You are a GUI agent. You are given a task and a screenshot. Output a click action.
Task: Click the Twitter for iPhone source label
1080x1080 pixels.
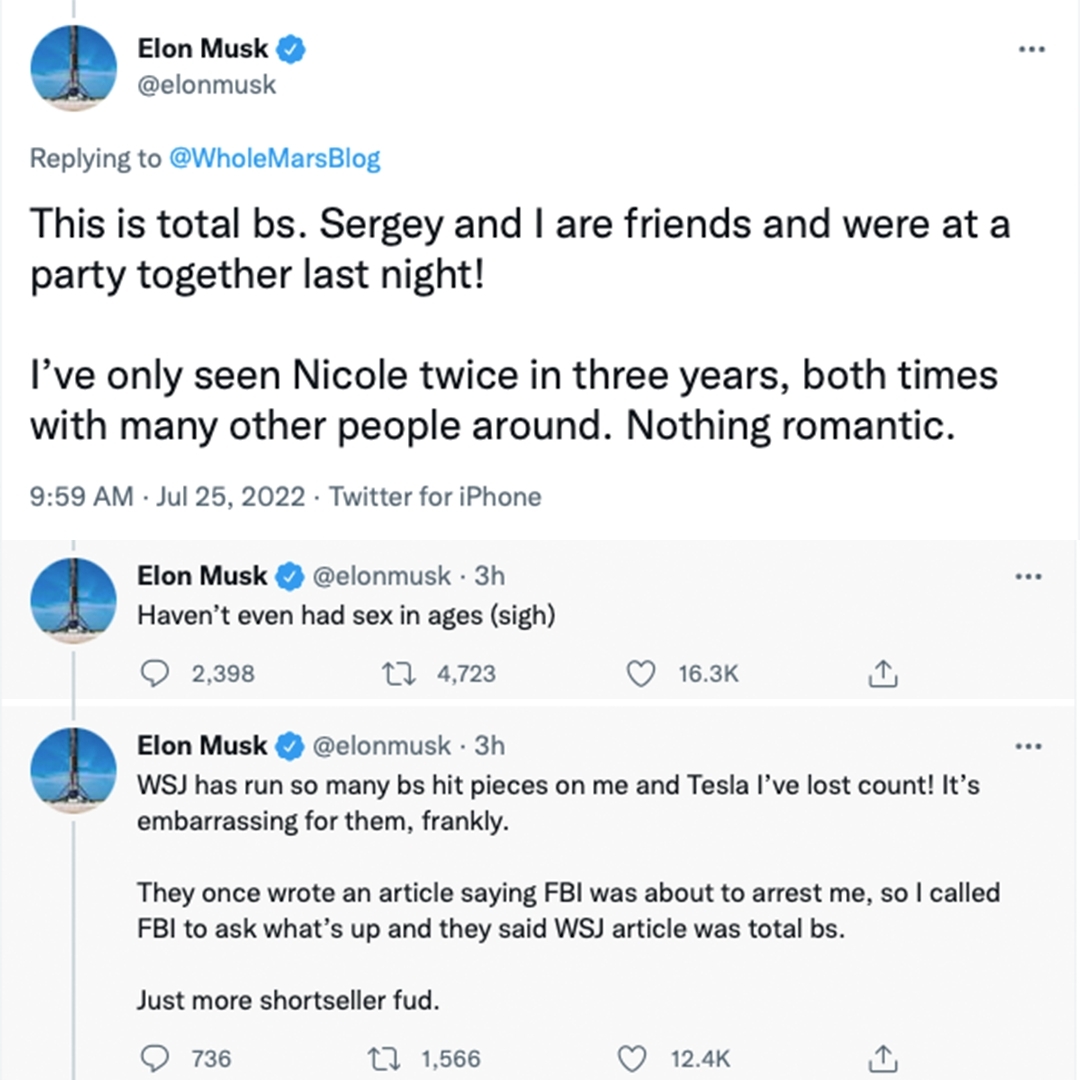click(x=435, y=496)
